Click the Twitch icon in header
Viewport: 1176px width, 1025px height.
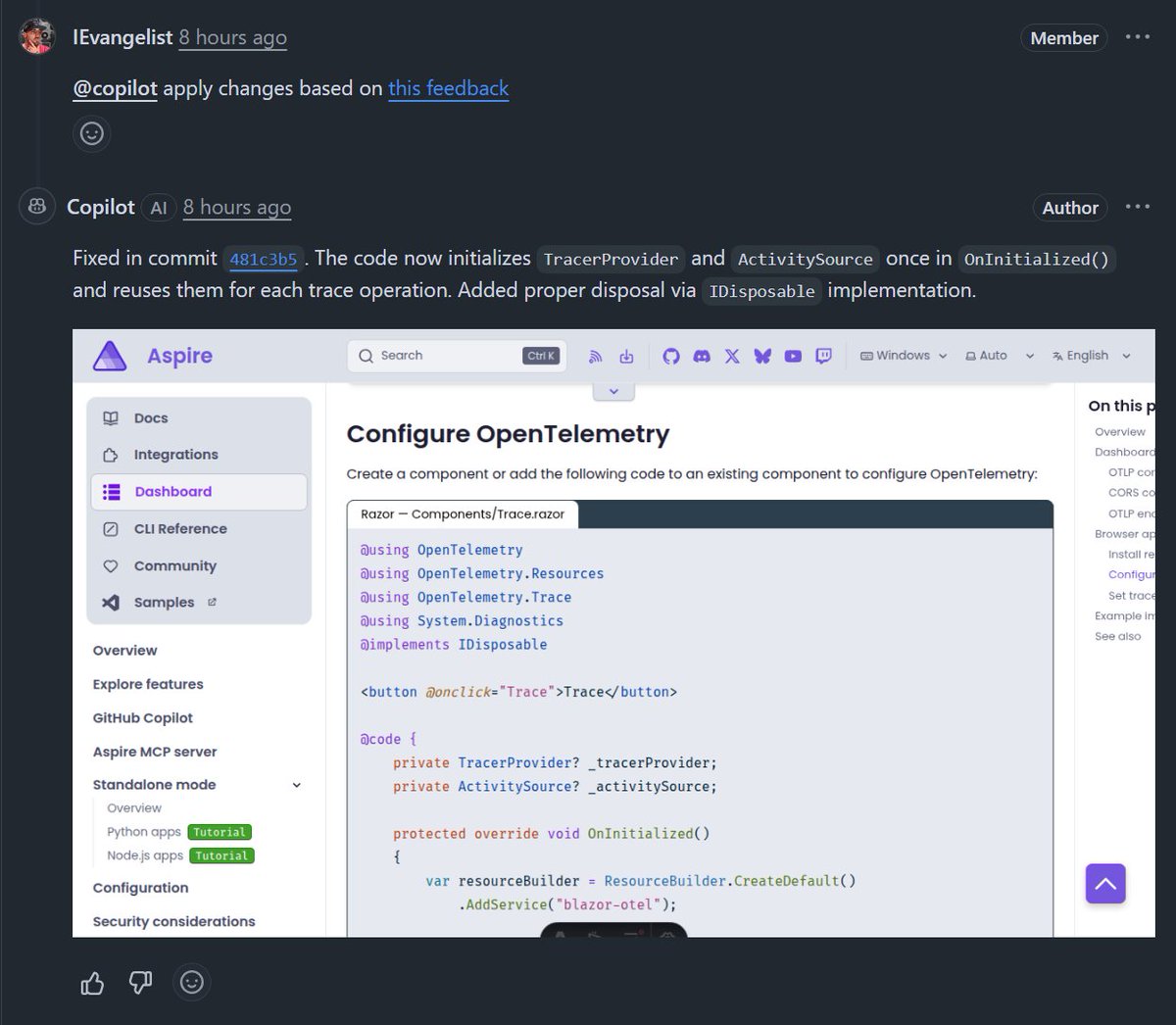[x=823, y=356]
